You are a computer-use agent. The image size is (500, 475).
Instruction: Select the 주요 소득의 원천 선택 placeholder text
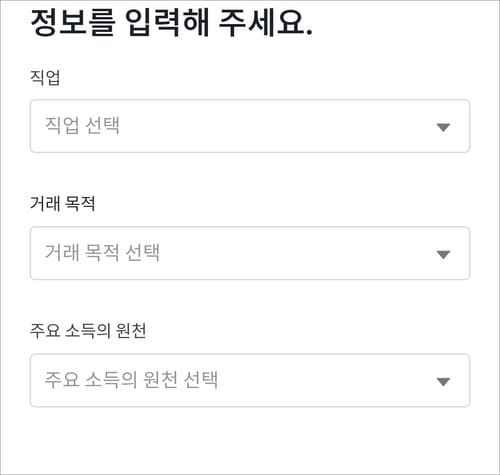point(131,379)
